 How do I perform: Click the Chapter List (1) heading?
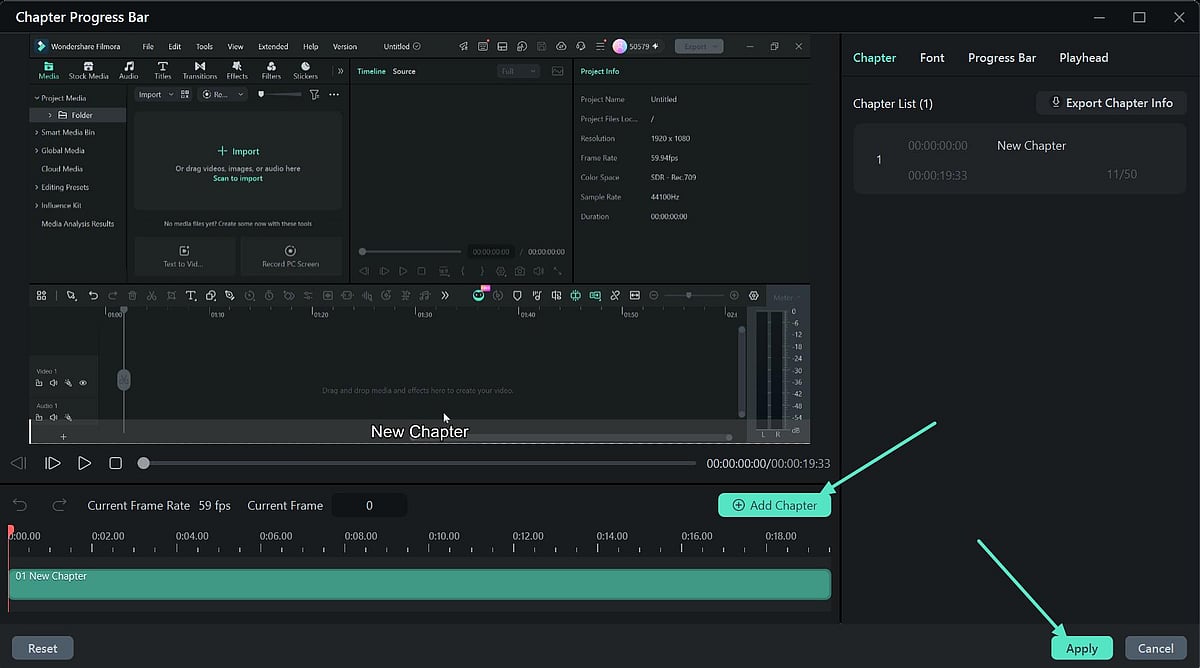click(x=893, y=104)
